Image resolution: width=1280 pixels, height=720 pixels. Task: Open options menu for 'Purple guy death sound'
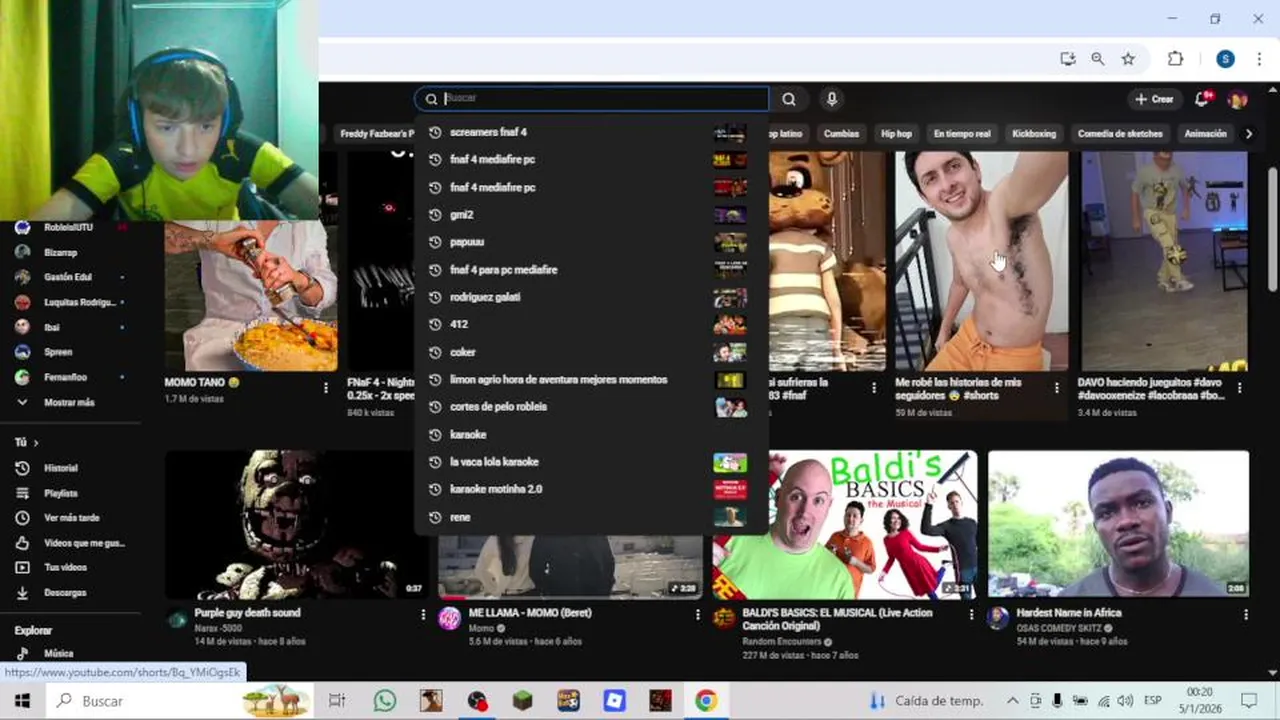(423, 615)
